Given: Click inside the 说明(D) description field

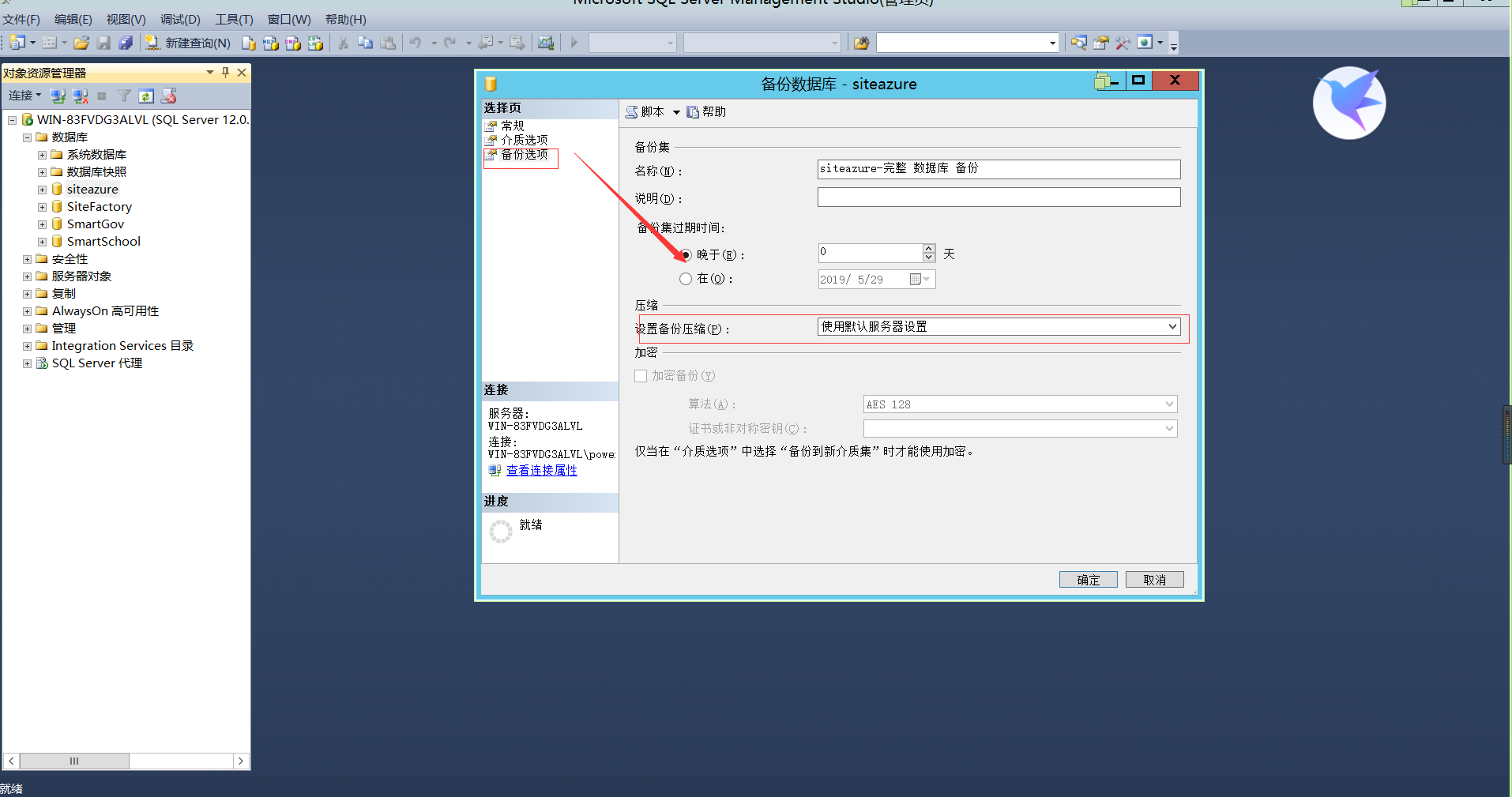Looking at the screenshot, I should click(999, 197).
